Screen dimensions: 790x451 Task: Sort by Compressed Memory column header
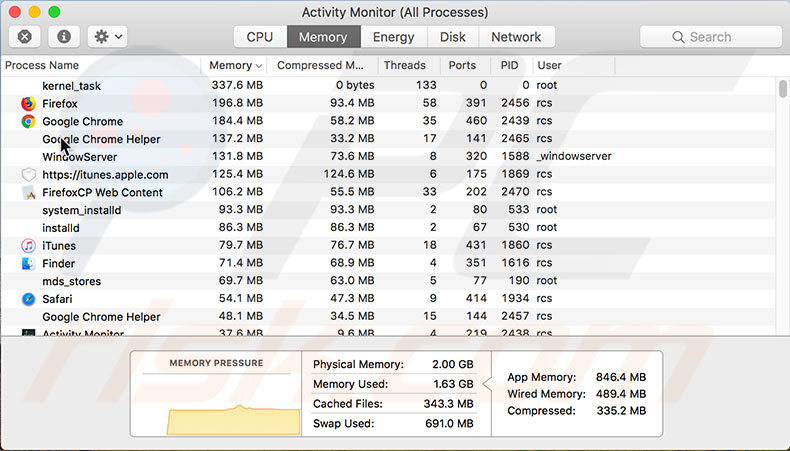320,66
